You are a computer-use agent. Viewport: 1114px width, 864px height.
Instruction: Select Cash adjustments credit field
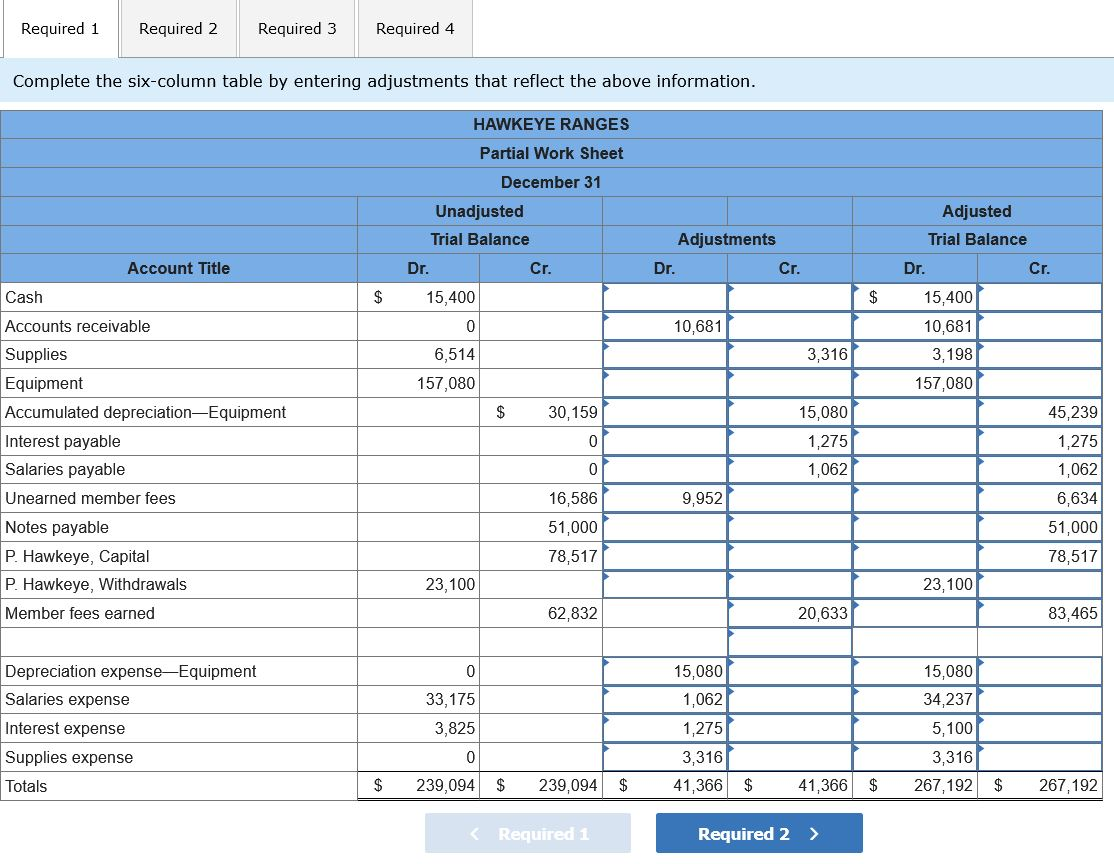pyautogui.click(x=790, y=297)
